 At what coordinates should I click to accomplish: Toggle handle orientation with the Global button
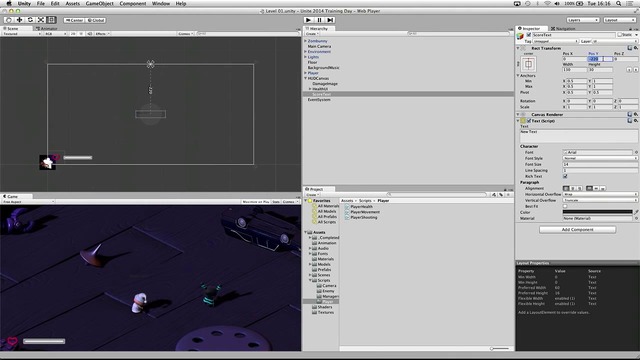click(96, 20)
